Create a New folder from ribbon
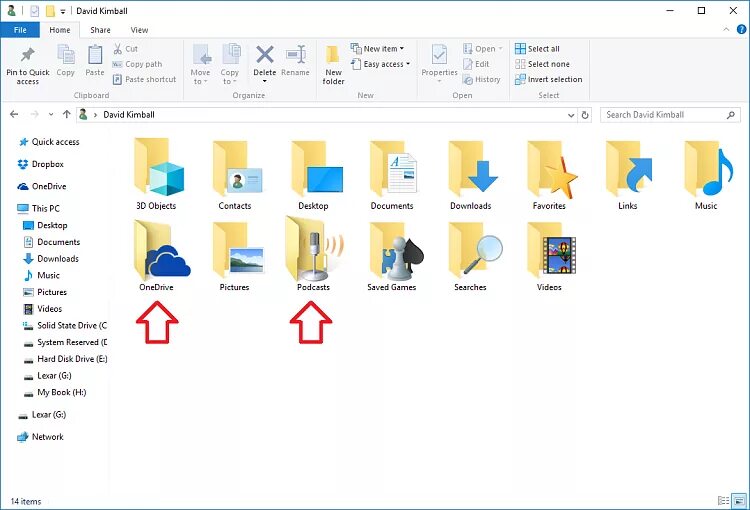 click(x=333, y=66)
